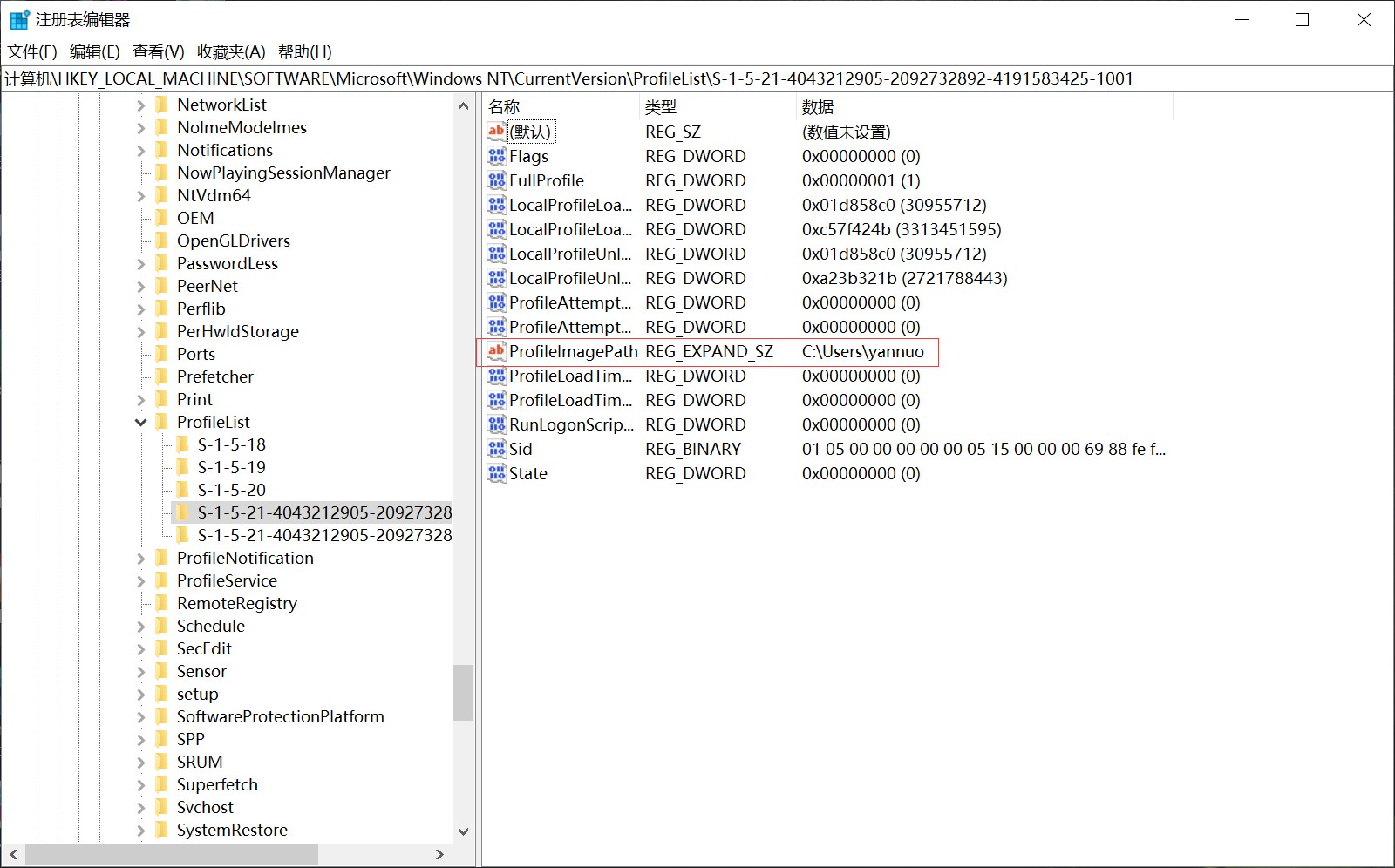Screen dimensions: 1395x868
Task: Click the folder icon of S-1-5-20 key
Action: point(182,490)
